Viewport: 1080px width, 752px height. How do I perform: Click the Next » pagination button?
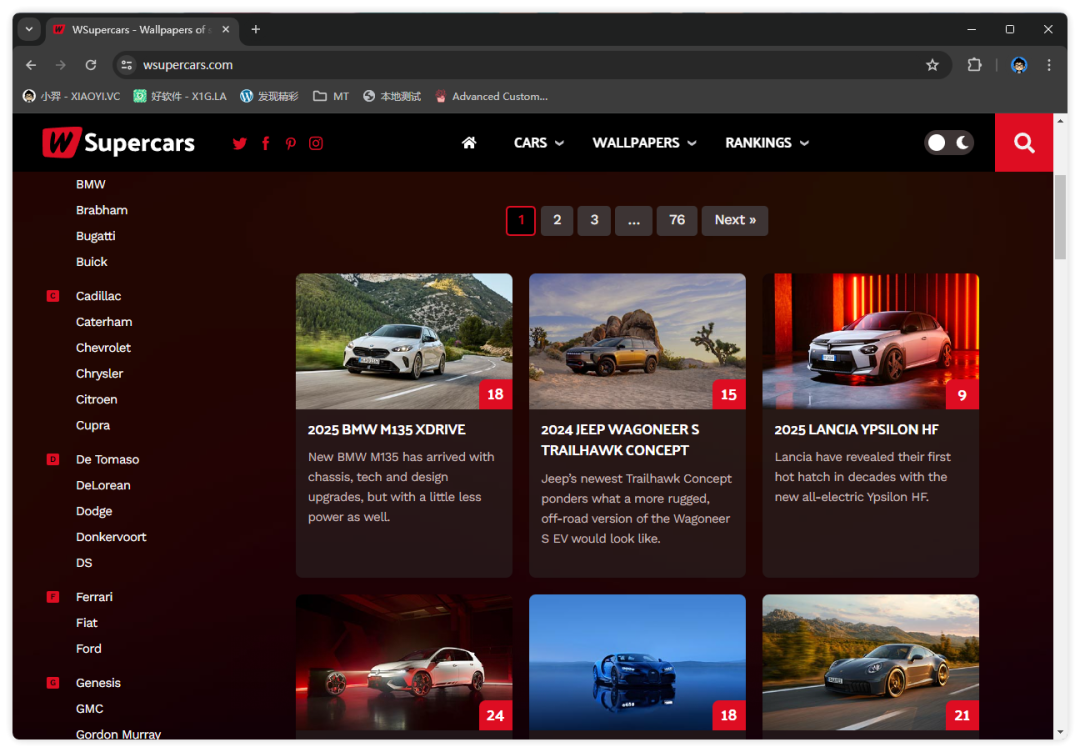click(735, 220)
